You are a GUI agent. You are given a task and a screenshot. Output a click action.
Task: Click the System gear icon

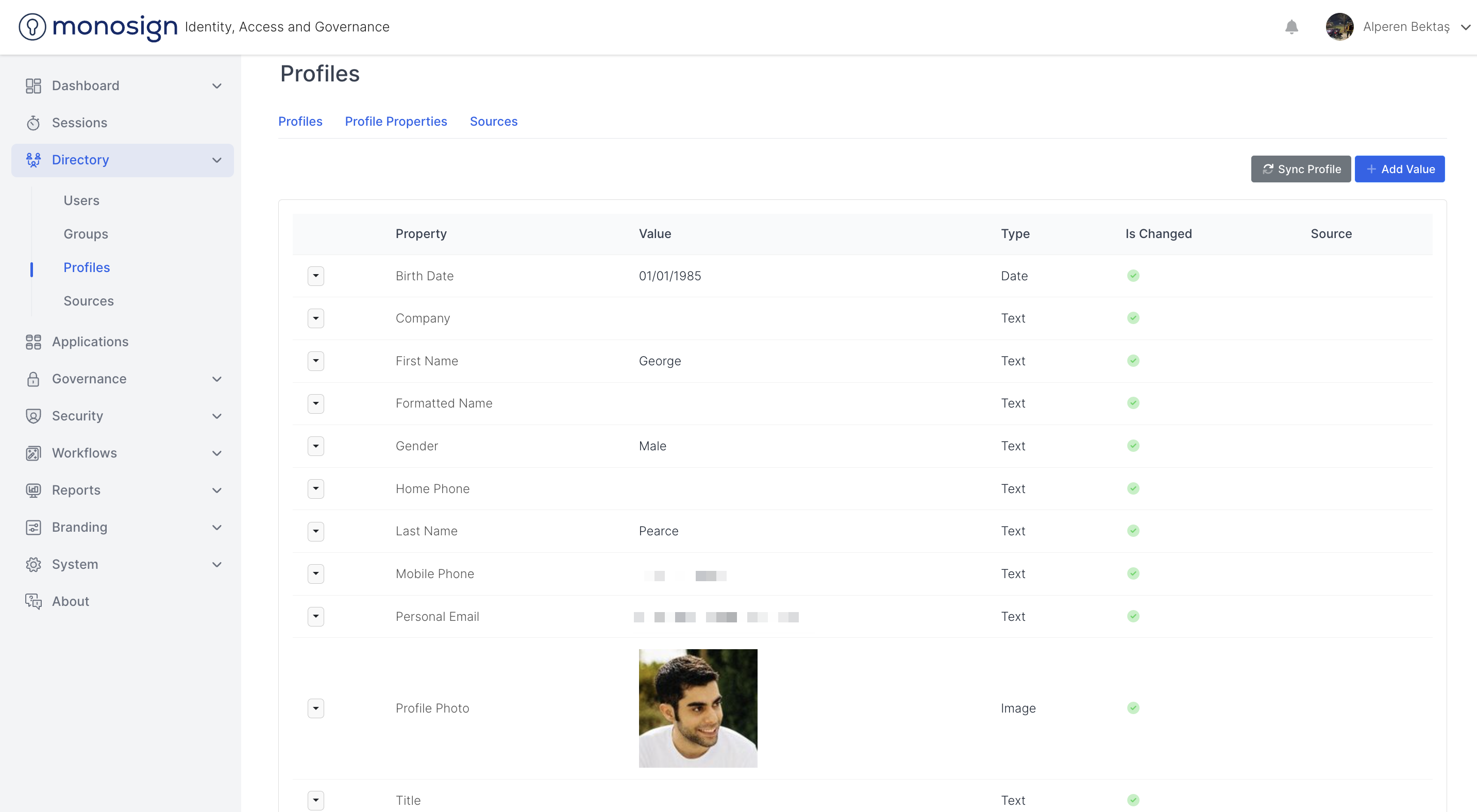33,565
